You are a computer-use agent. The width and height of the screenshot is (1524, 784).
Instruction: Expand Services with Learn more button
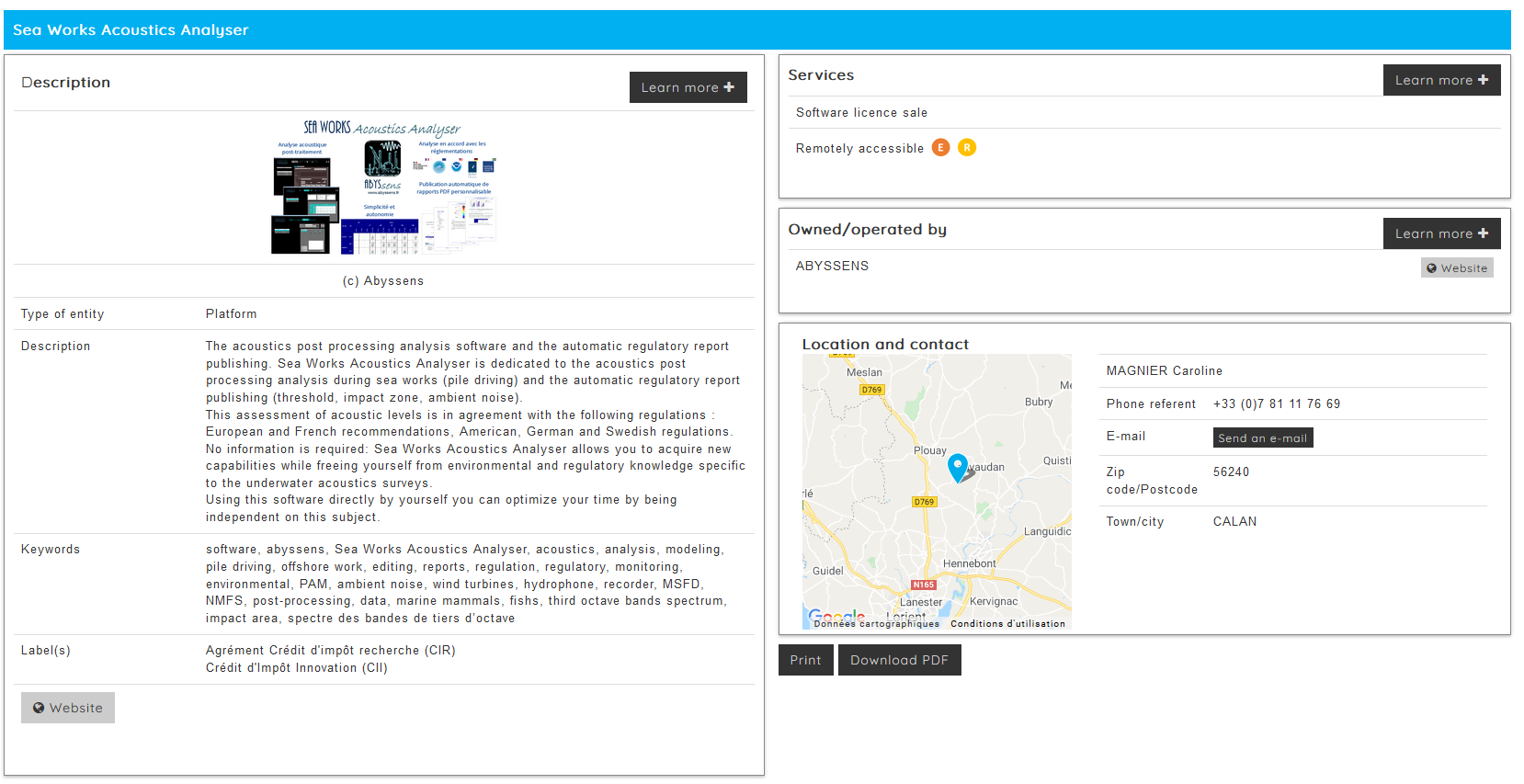(x=1441, y=80)
